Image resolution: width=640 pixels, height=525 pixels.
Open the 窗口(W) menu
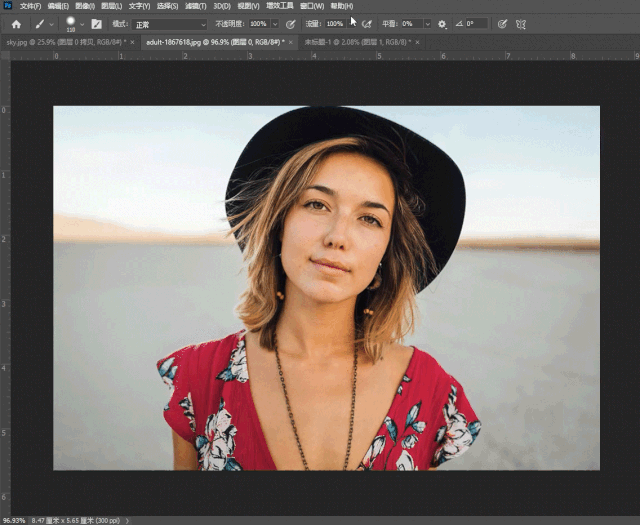click(x=311, y=6)
